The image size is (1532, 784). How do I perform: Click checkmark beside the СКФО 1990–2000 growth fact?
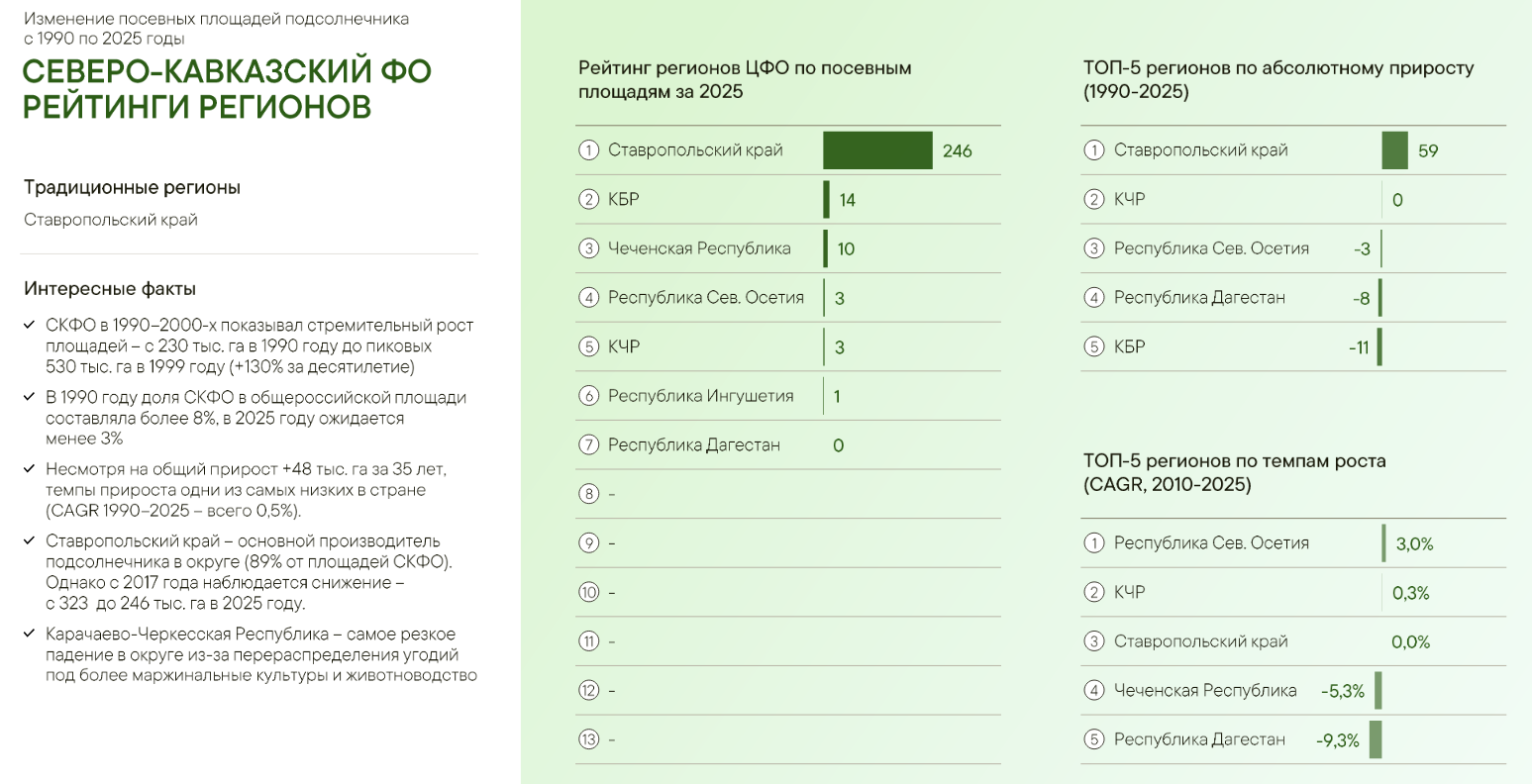(x=30, y=325)
